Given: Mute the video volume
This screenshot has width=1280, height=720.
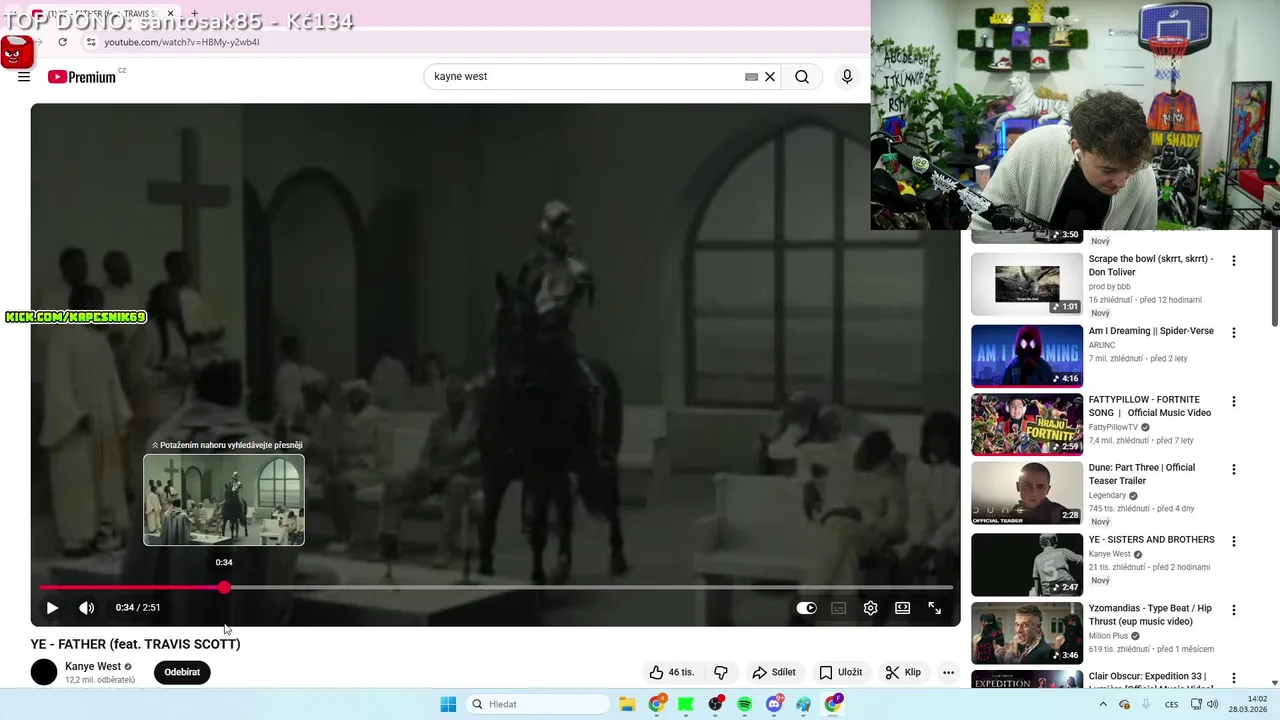Looking at the screenshot, I should 87,608.
